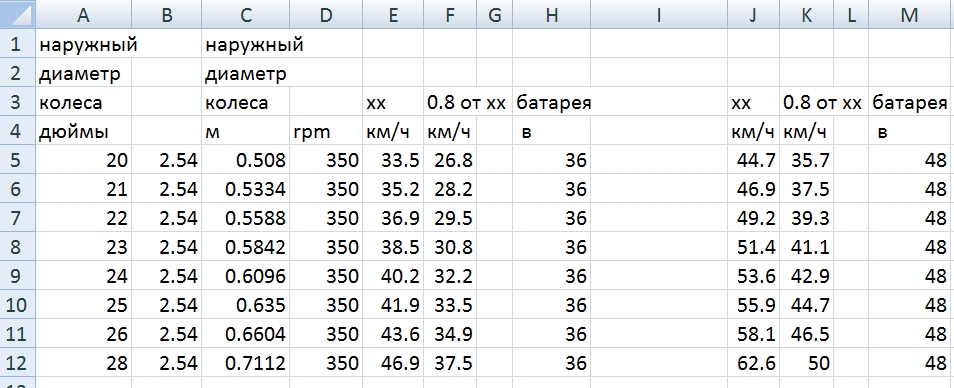Select column I header
Screen dimensions: 954x388
pyautogui.click(x=659, y=15)
